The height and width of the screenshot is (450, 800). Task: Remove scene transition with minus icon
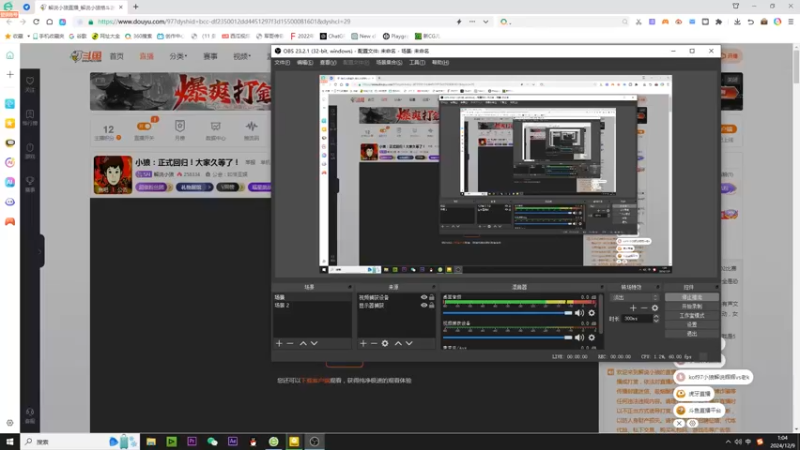pos(644,308)
